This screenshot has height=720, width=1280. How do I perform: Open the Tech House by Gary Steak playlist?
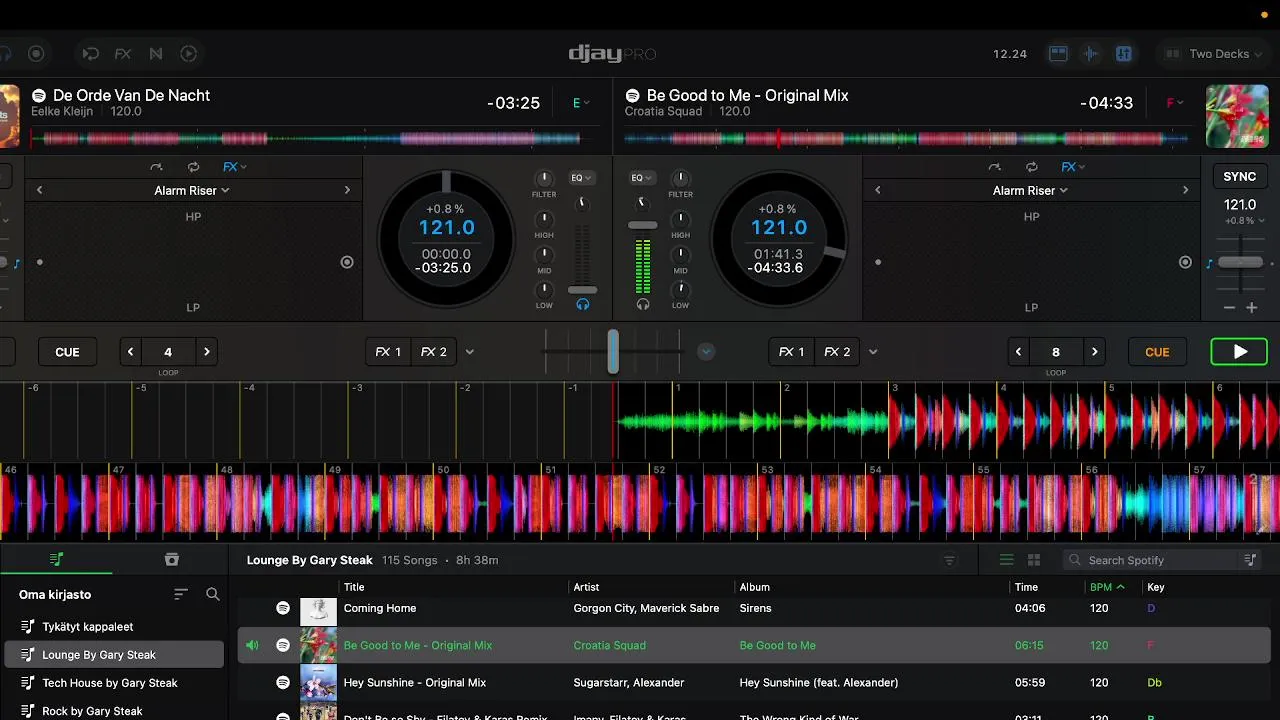tap(110, 683)
